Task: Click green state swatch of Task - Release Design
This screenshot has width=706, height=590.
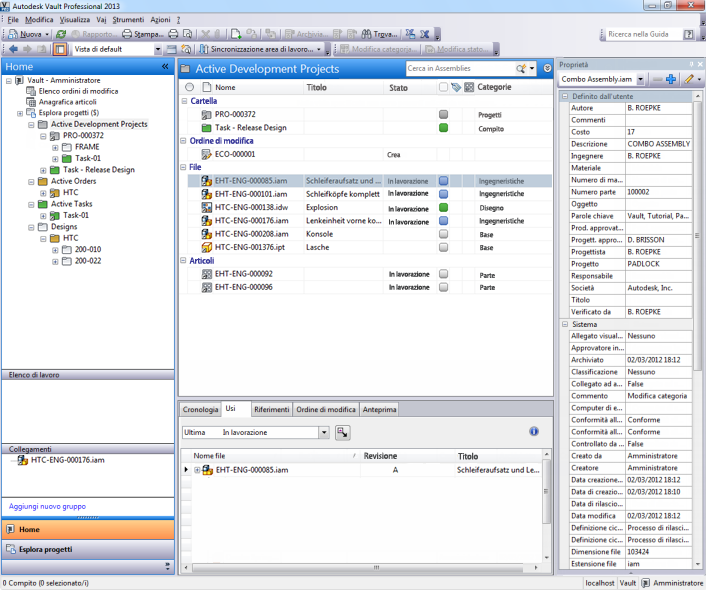Action: pos(444,128)
